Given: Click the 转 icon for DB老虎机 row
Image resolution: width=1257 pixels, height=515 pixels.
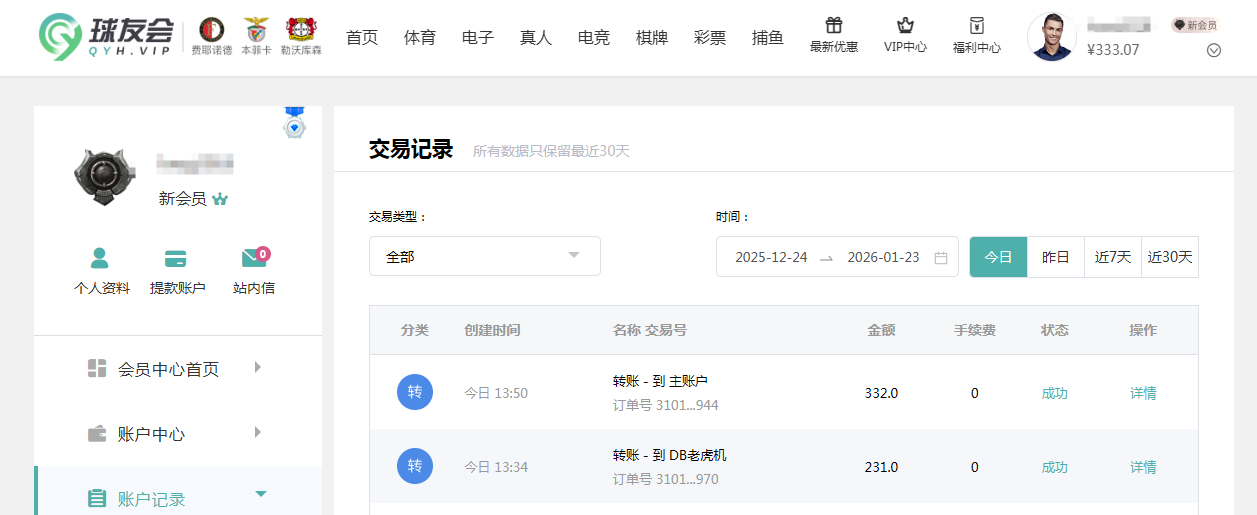Looking at the screenshot, I should [x=415, y=466].
